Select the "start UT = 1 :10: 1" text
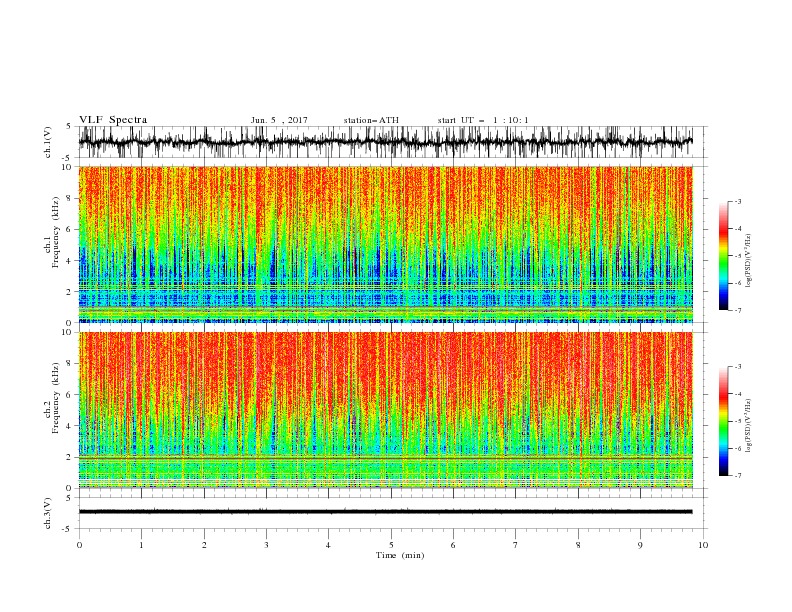 tap(483, 120)
